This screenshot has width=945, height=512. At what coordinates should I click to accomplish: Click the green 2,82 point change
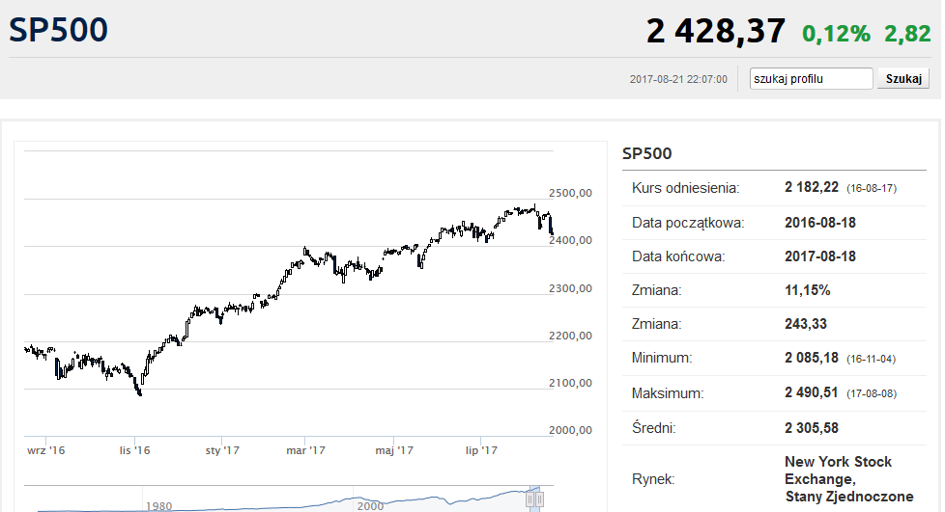tap(908, 34)
